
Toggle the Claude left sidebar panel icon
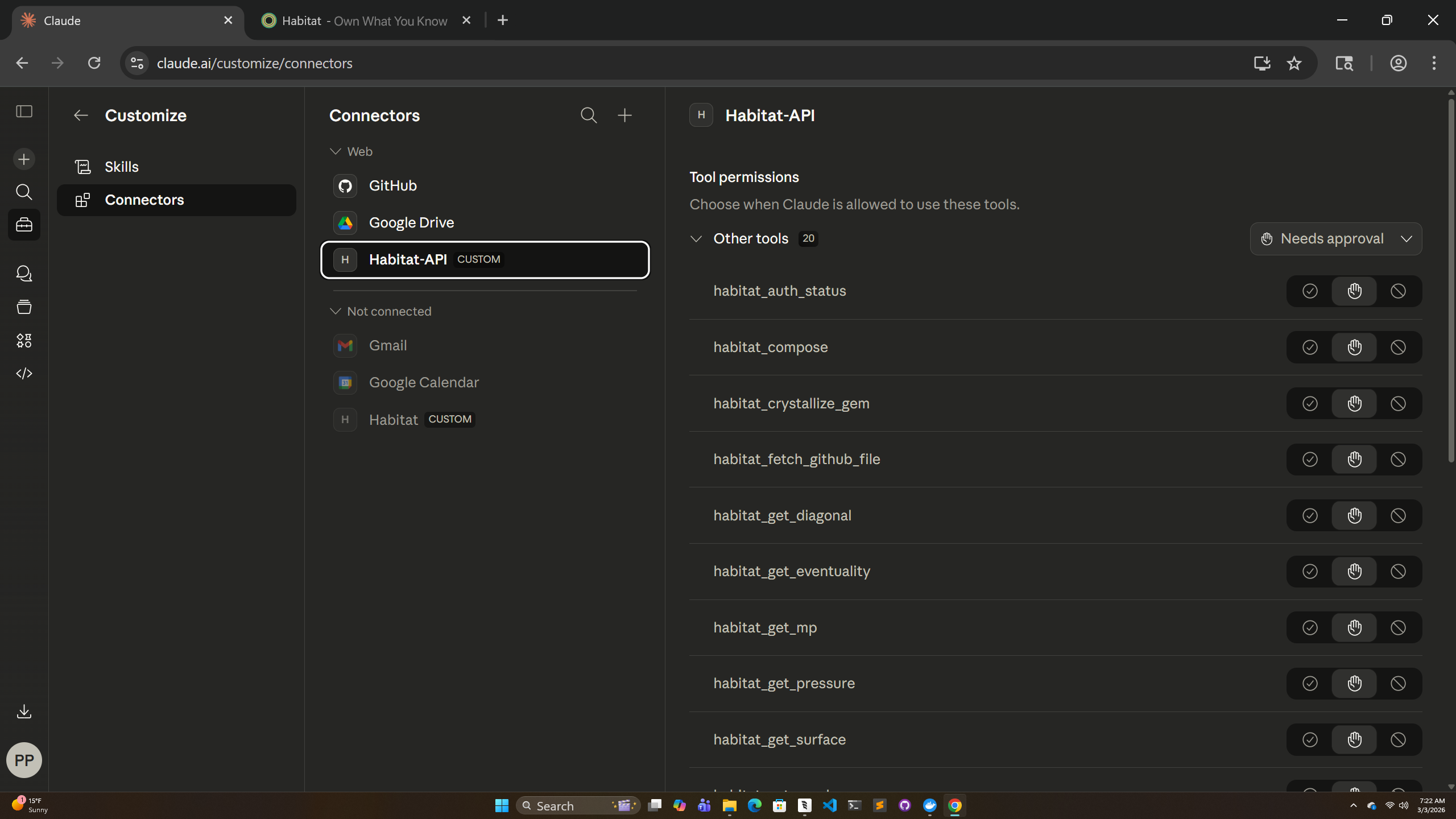[x=24, y=111]
